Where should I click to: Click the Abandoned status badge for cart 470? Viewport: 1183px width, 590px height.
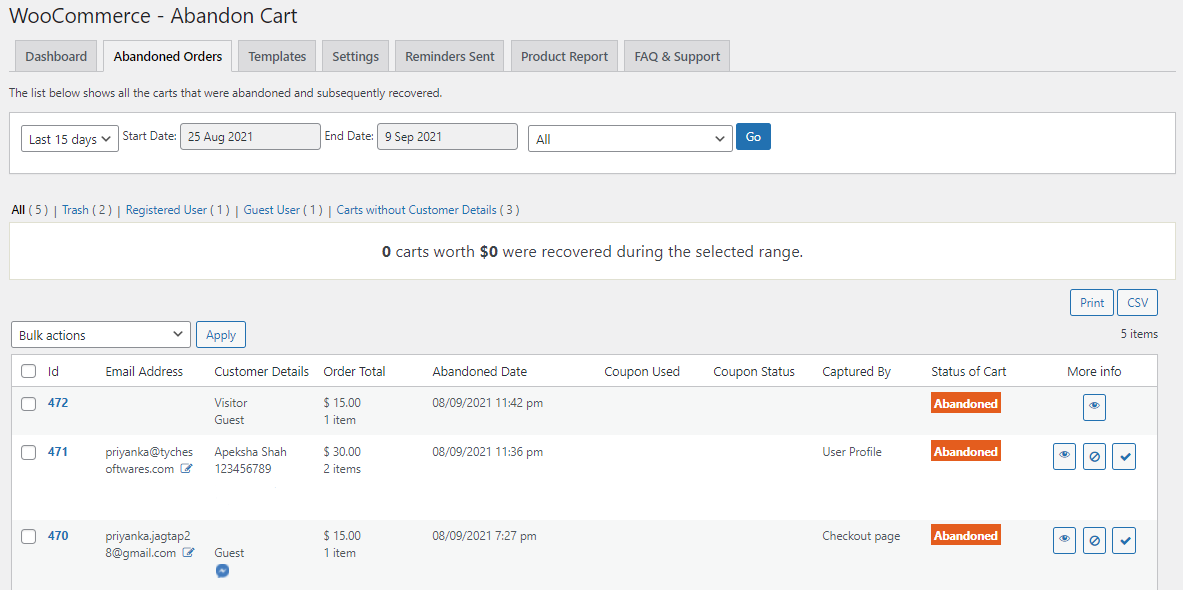tap(966, 535)
